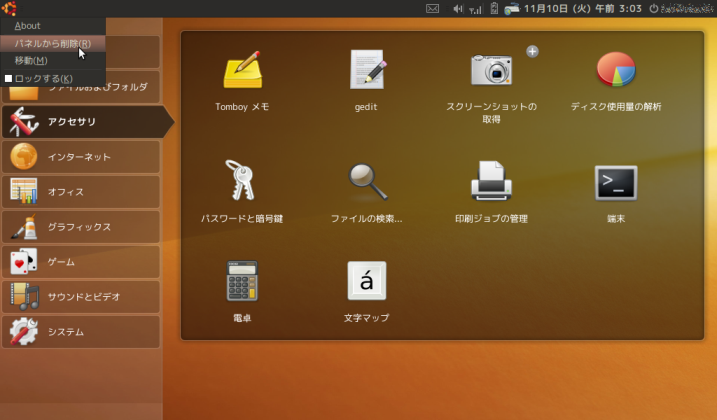This screenshot has width=717, height=420.
Task: Switch to the システム category
Action: (x=81, y=332)
